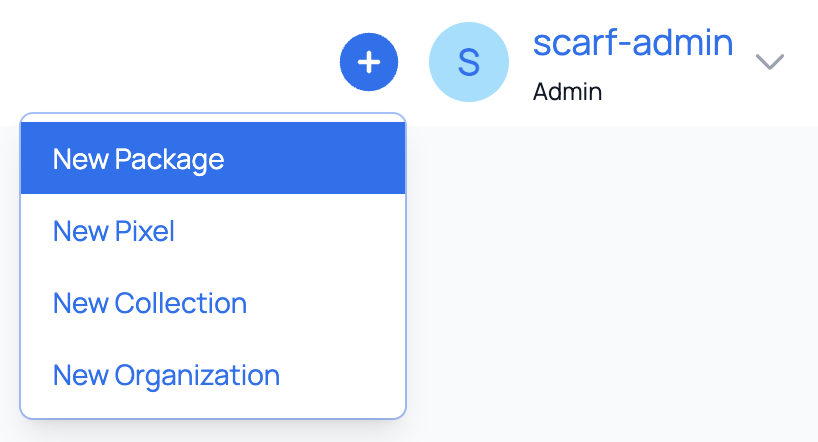Open the user profile via S avatar
The height and width of the screenshot is (442, 818).
pos(468,62)
